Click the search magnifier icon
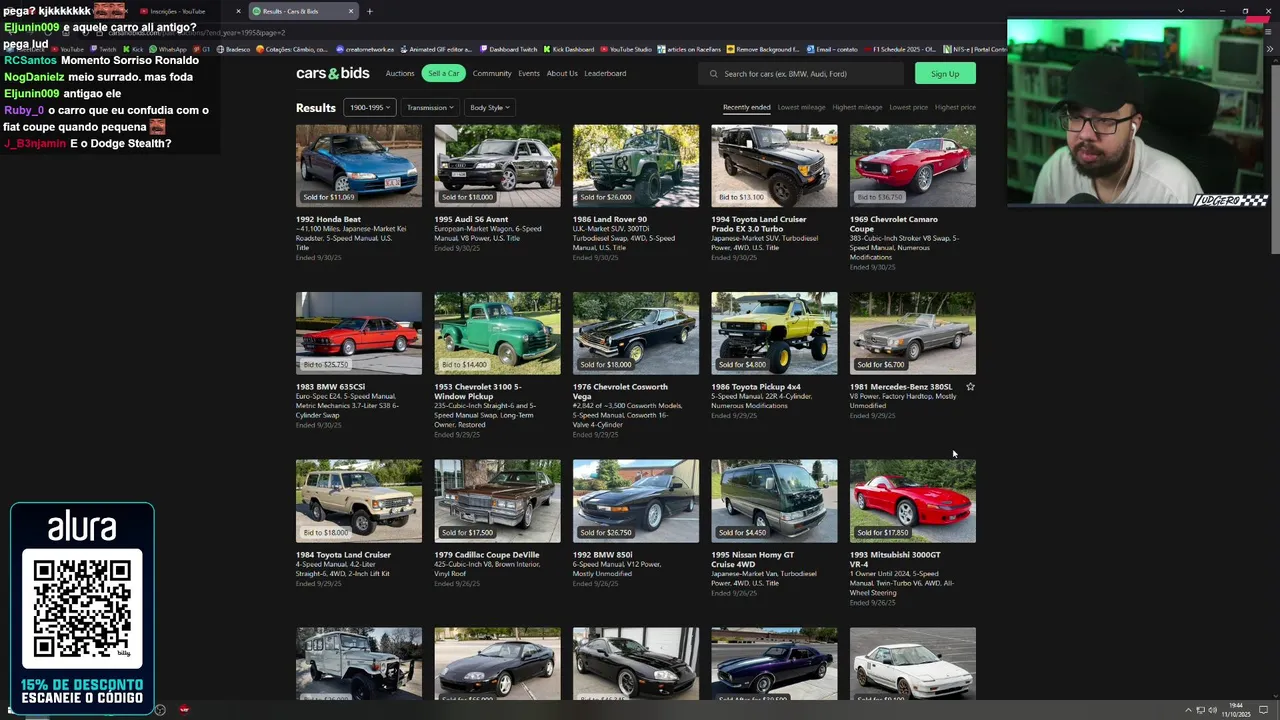 click(714, 73)
